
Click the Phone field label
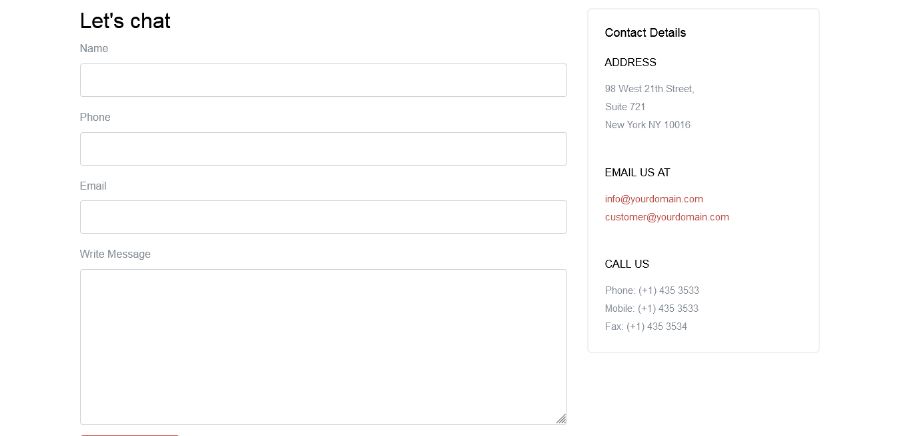click(x=95, y=117)
